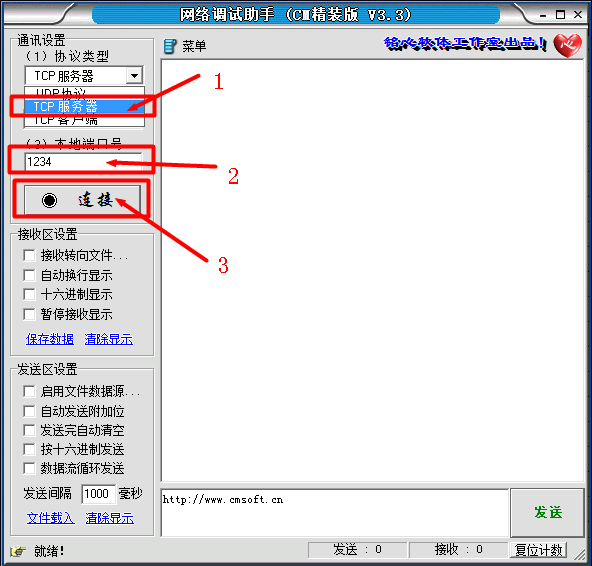Click the resize grip at window corner
Image resolution: width=592 pixels, height=566 pixels.
click(x=580, y=554)
